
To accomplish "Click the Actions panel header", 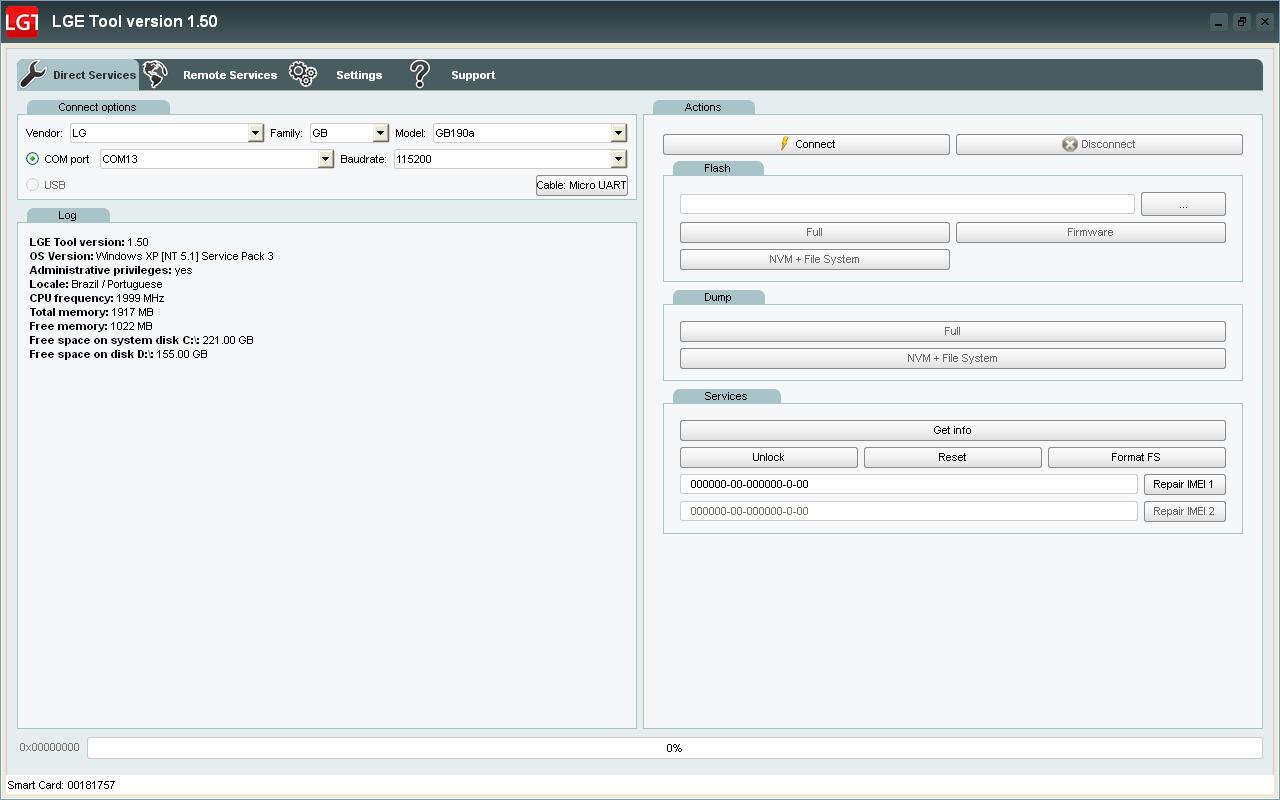I will 703,107.
